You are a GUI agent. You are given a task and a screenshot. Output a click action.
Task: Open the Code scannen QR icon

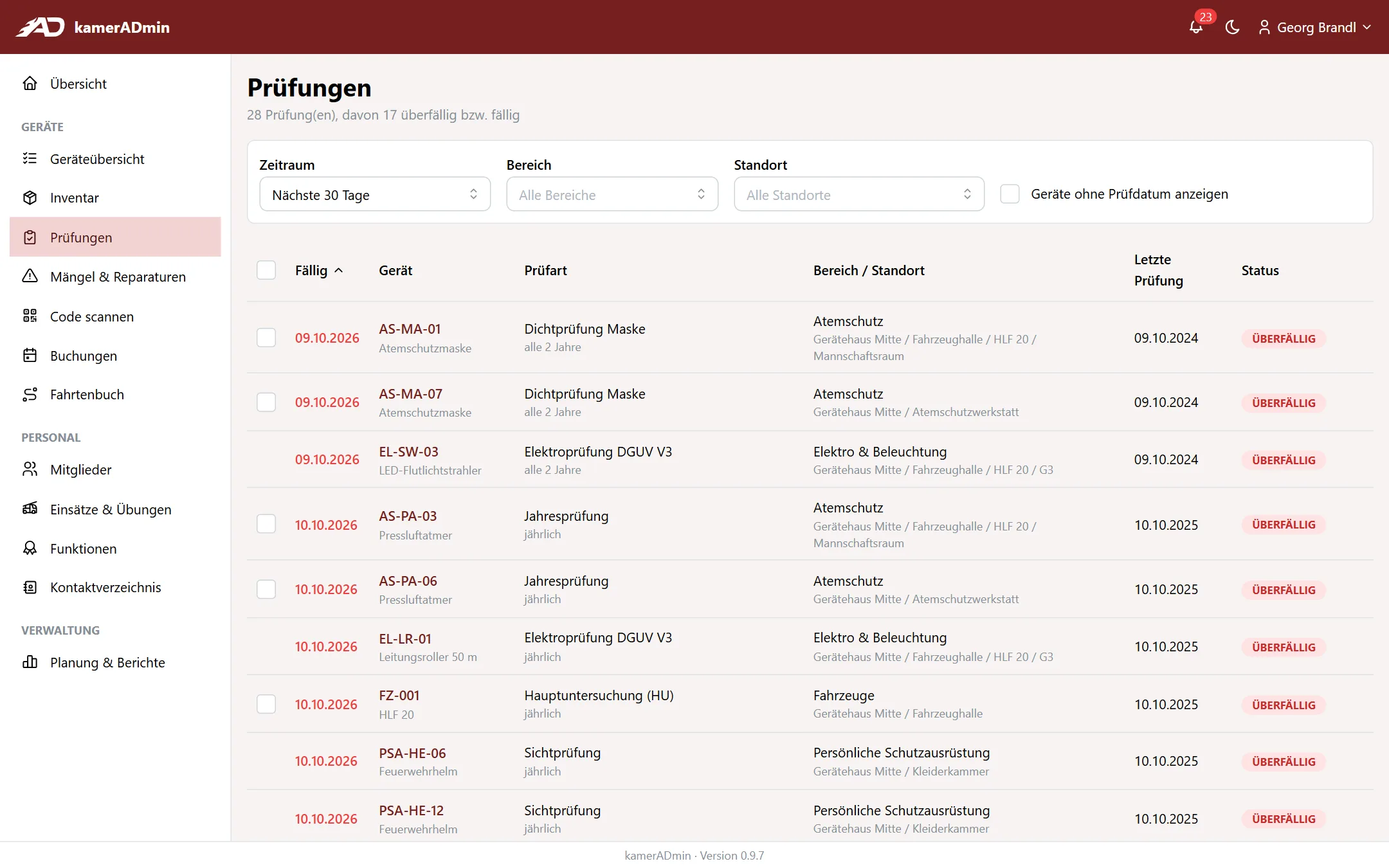(x=30, y=316)
